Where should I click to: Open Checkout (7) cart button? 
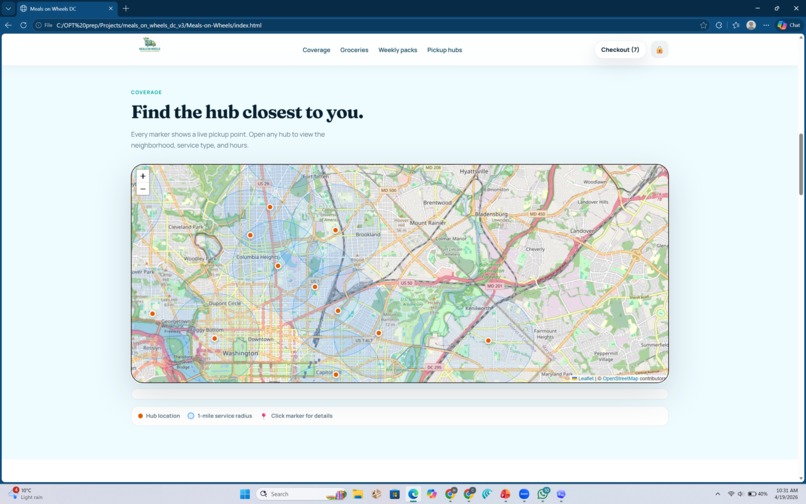coord(620,50)
